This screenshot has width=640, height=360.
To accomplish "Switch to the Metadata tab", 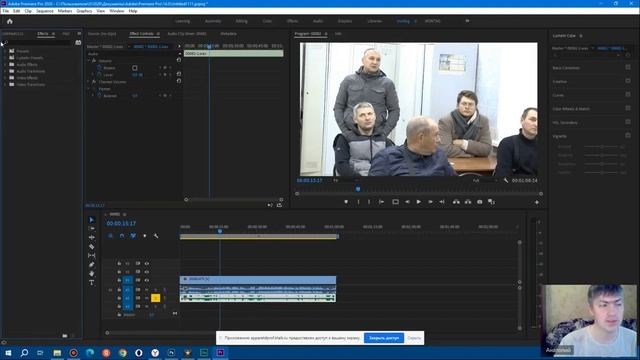I will [x=229, y=34].
